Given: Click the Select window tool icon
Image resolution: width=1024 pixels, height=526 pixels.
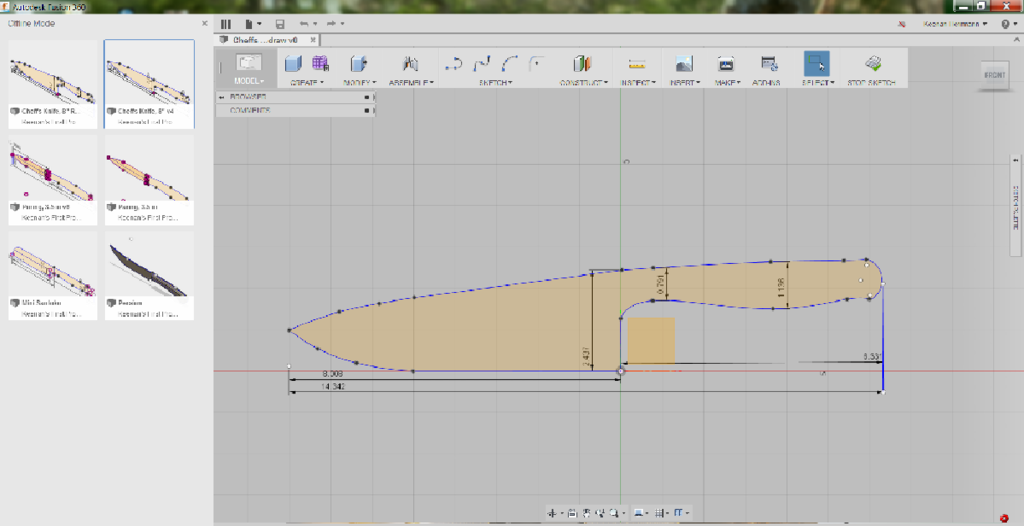Looking at the screenshot, I should (816, 63).
